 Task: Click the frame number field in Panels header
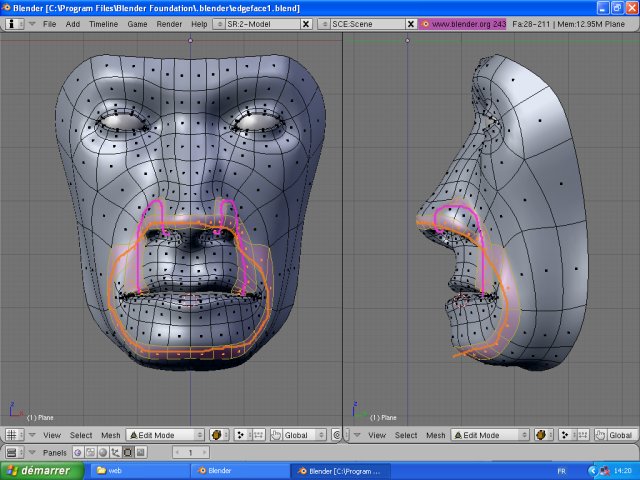coord(190,453)
